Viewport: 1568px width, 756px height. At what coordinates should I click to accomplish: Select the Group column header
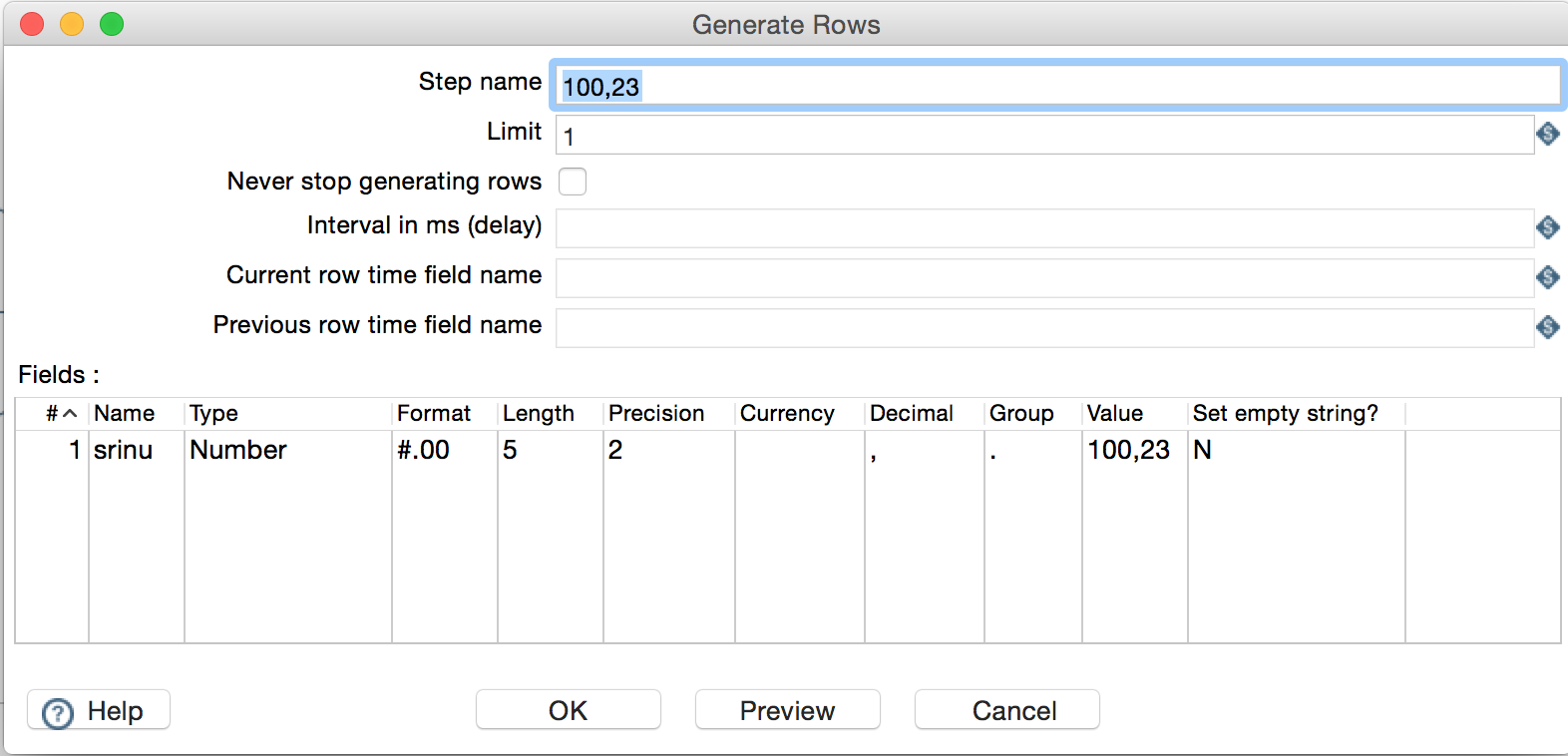1033,414
